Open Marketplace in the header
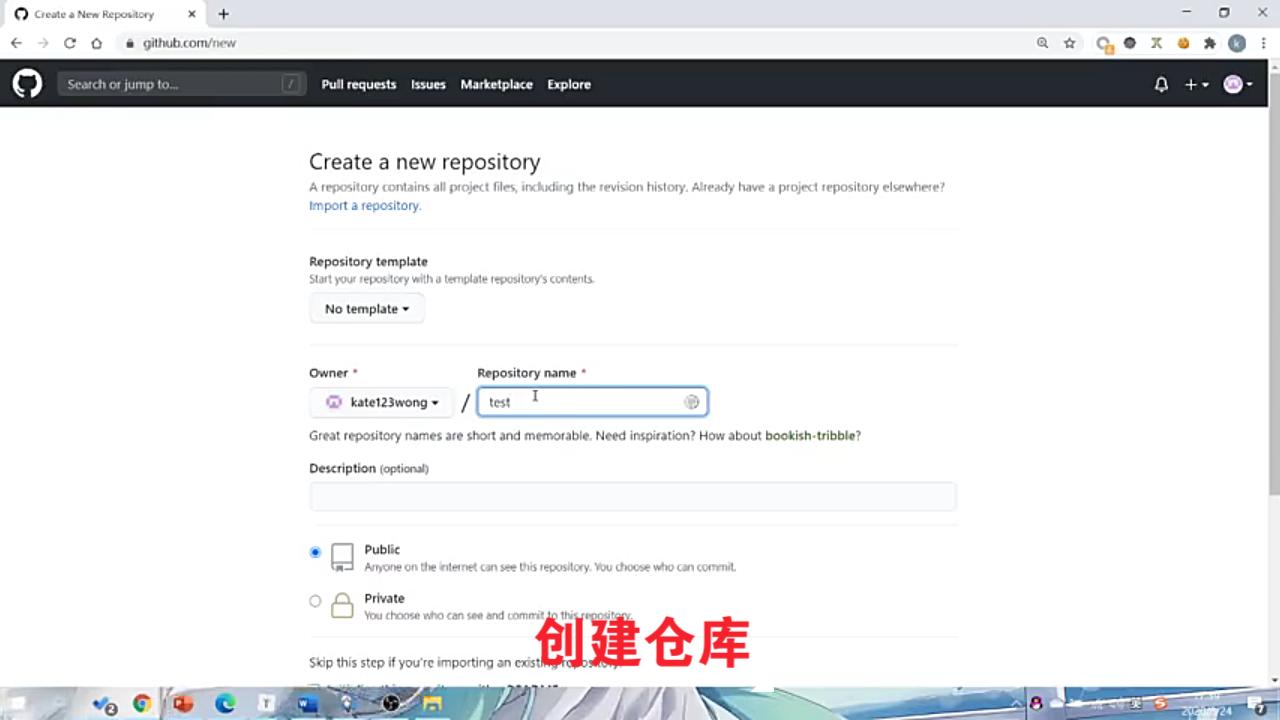1280x720 pixels. (x=496, y=85)
